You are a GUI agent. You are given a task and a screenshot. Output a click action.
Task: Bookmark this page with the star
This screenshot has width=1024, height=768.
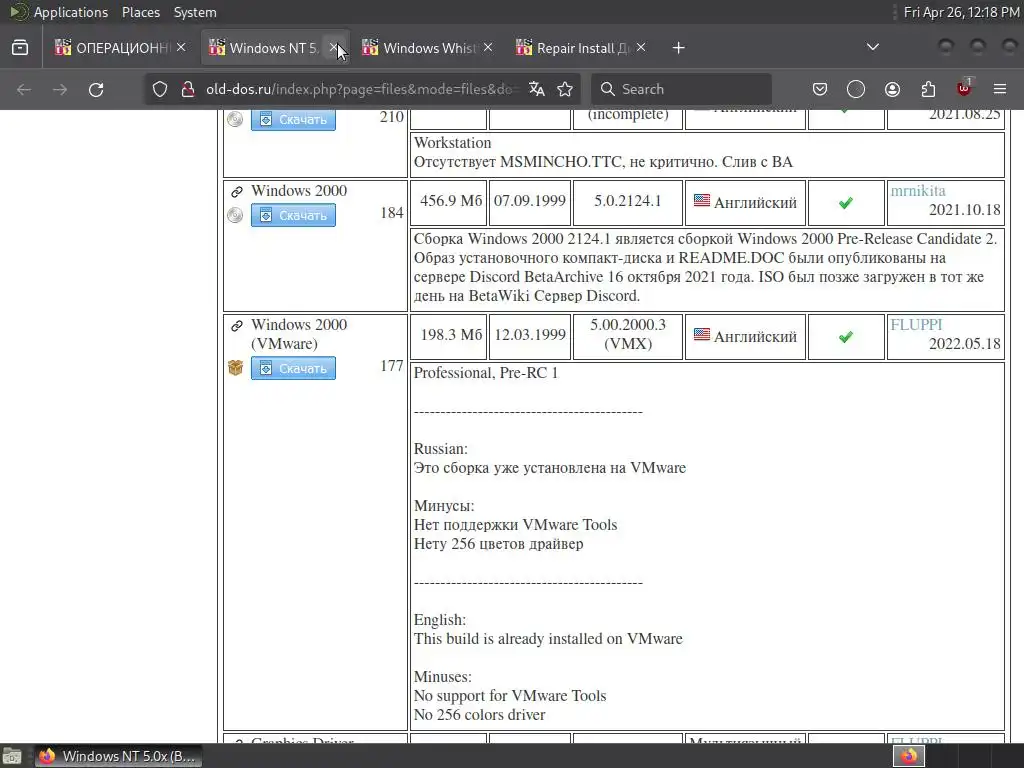point(566,89)
